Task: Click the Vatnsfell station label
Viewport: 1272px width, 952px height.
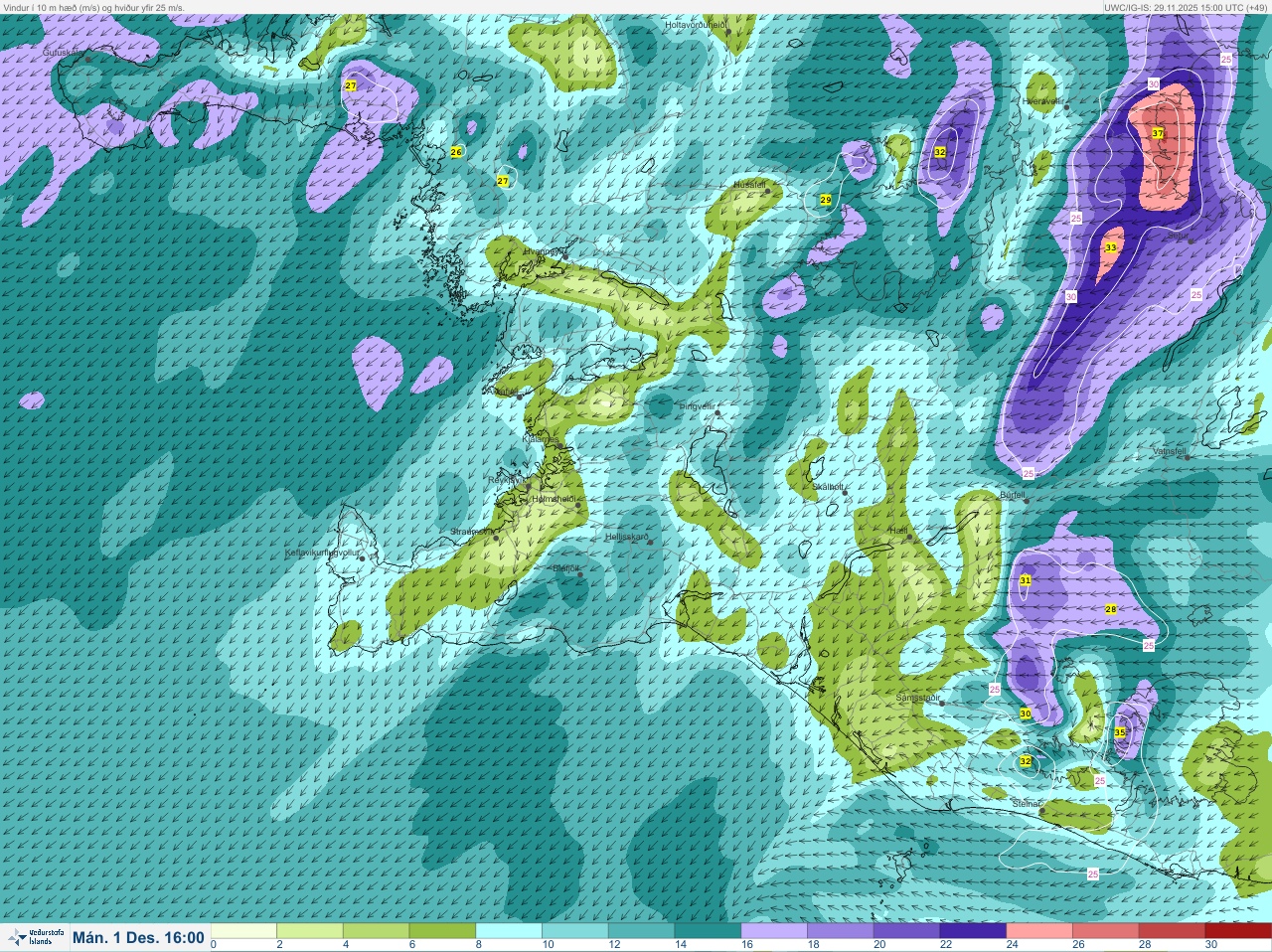Action: pos(1170,450)
